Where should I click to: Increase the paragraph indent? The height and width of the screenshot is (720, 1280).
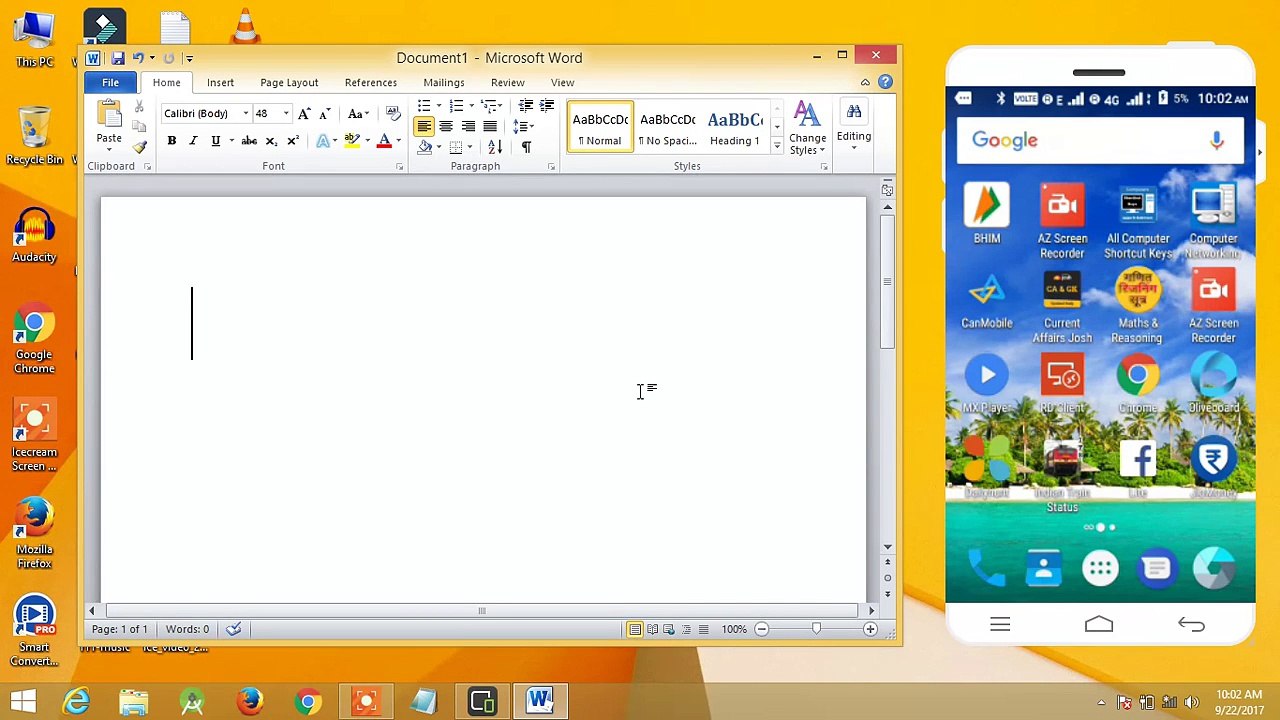(546, 106)
